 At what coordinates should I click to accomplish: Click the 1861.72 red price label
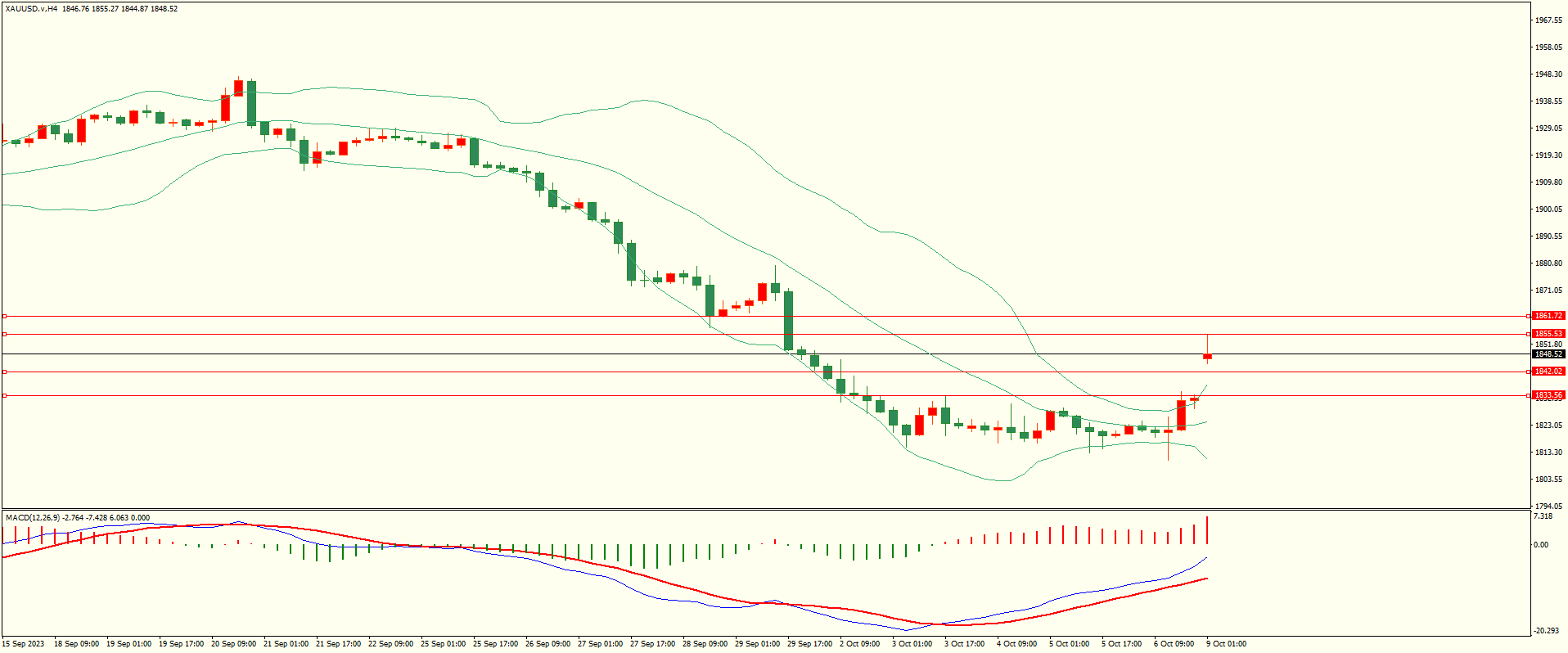click(x=1548, y=316)
